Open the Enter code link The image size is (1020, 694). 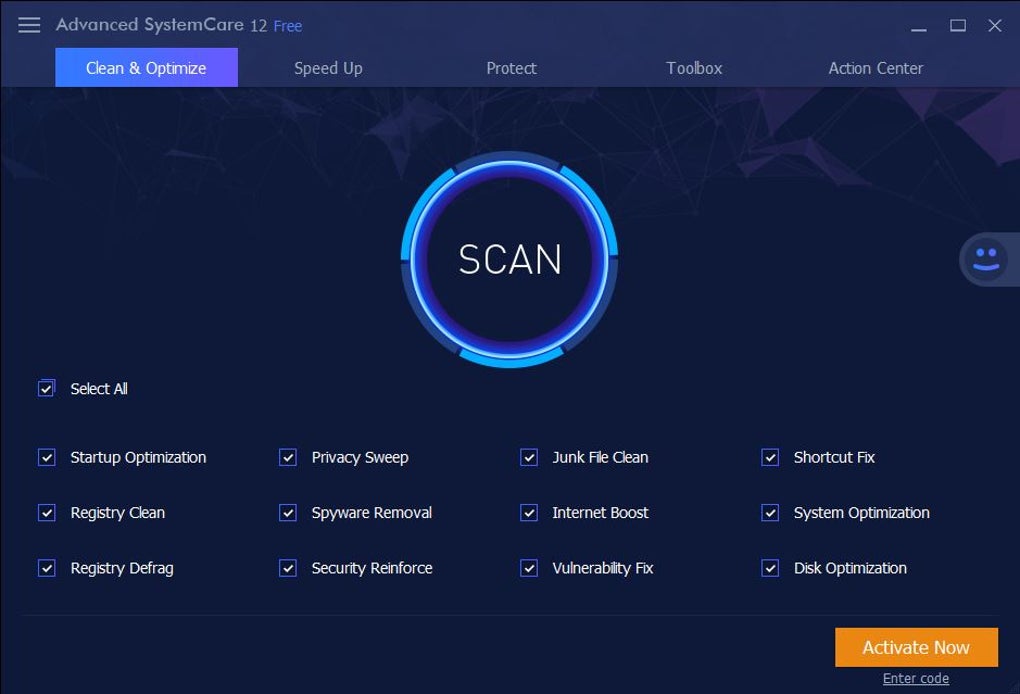[x=916, y=678]
